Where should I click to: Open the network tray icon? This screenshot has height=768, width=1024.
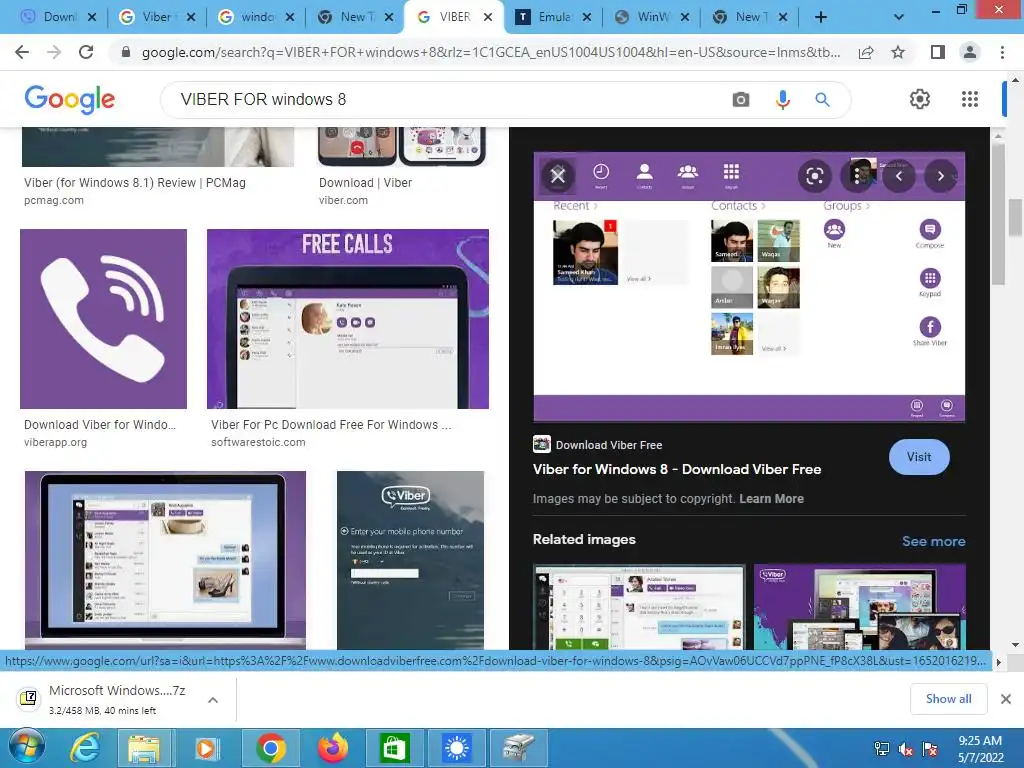[x=882, y=748]
